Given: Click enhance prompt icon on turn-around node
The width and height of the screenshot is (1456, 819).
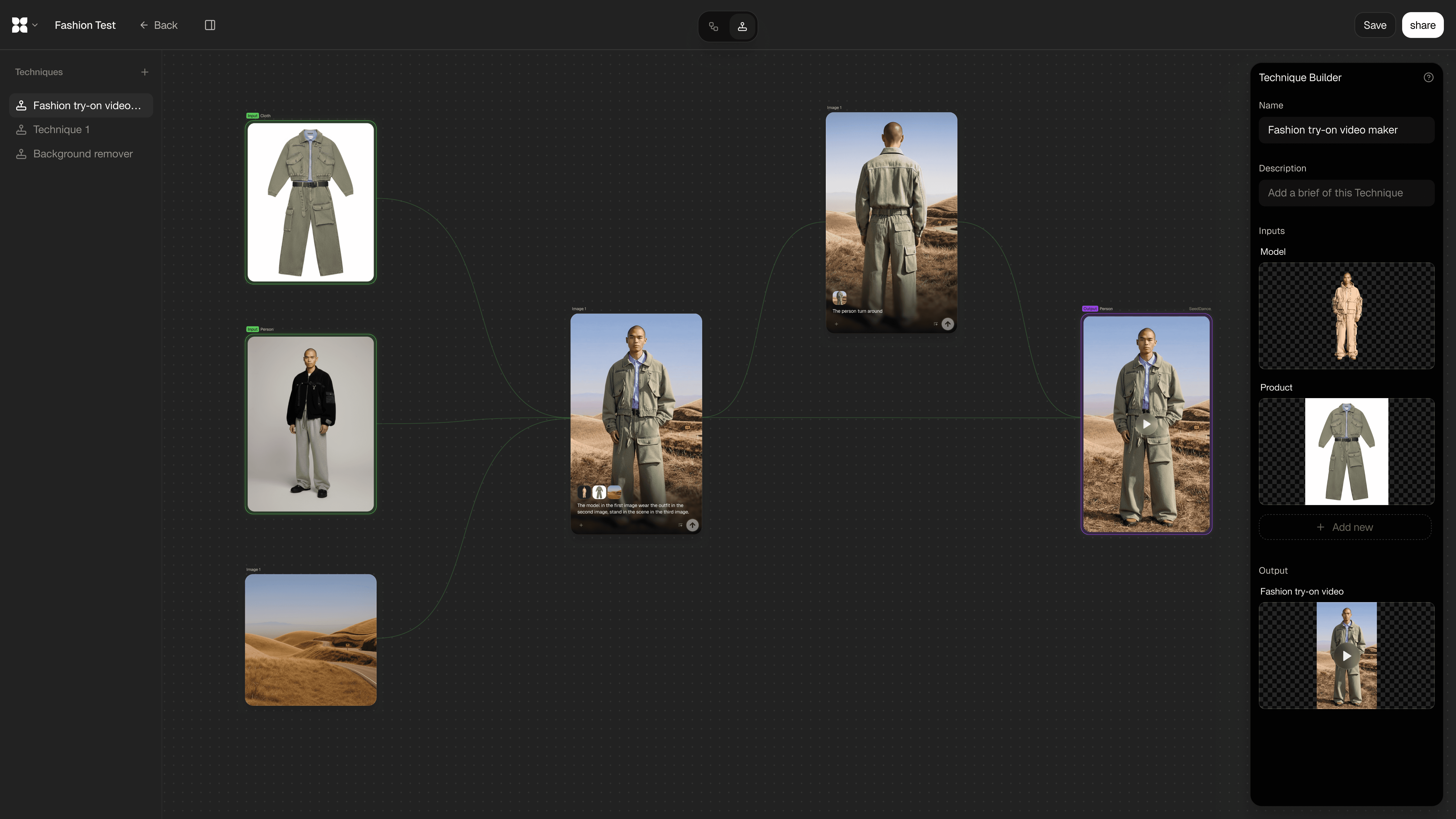Looking at the screenshot, I should pos(936,324).
